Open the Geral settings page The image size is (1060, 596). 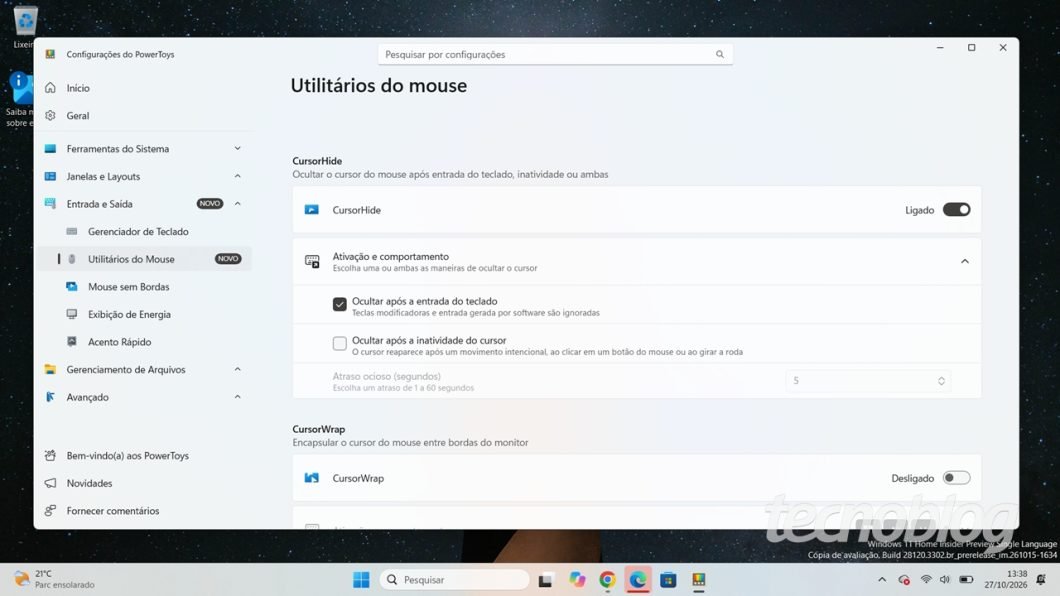tap(77, 116)
